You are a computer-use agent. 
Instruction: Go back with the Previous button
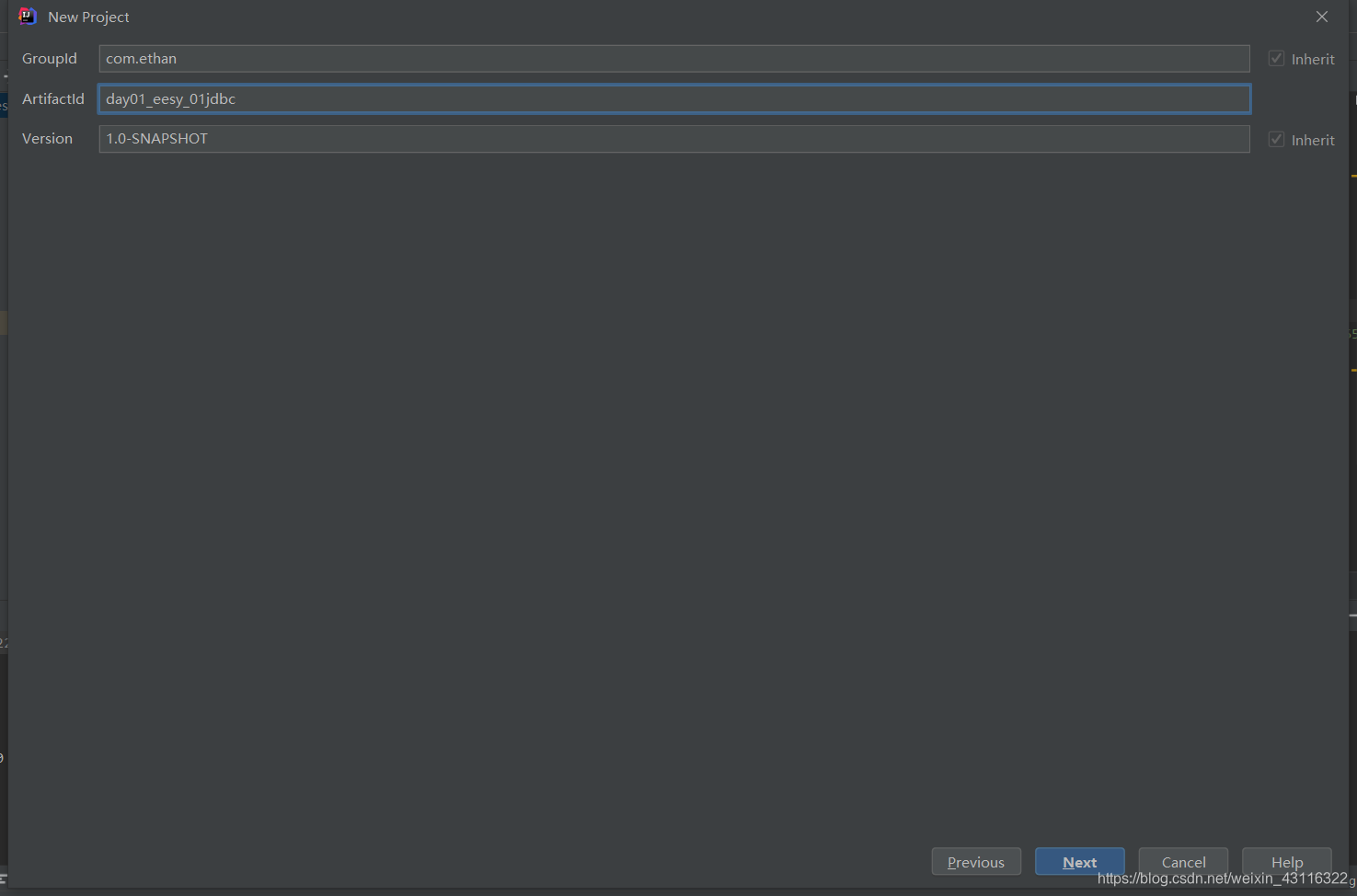[976, 862]
